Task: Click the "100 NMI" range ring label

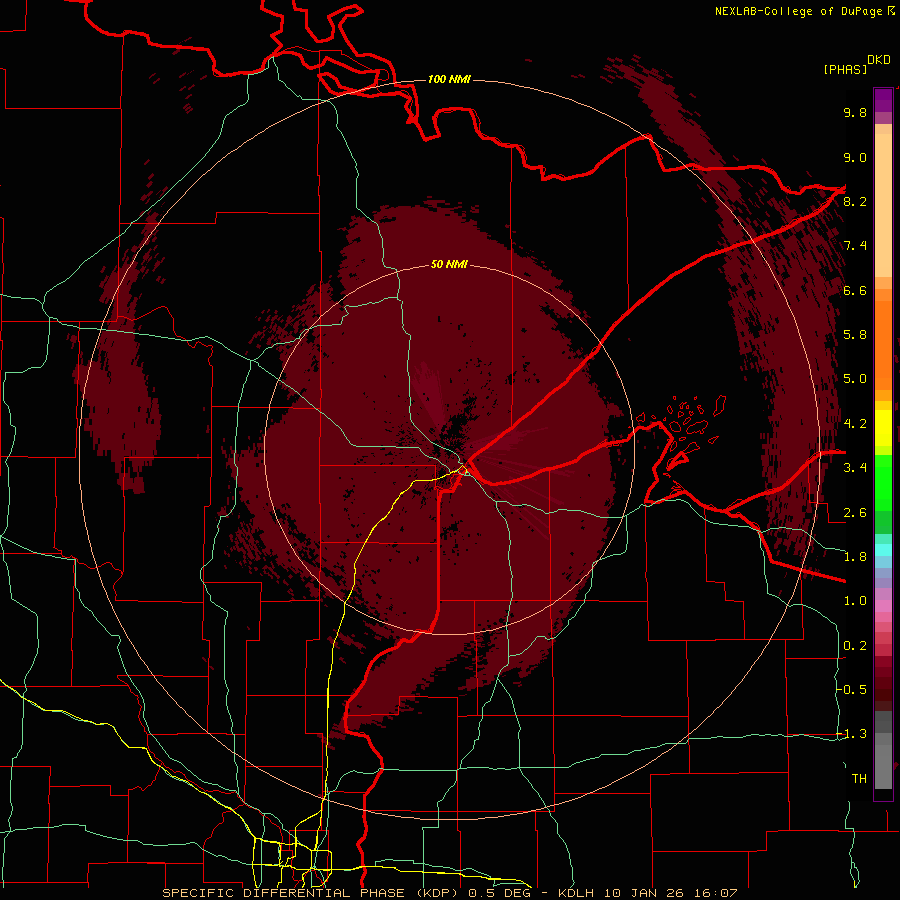Action: click(449, 79)
